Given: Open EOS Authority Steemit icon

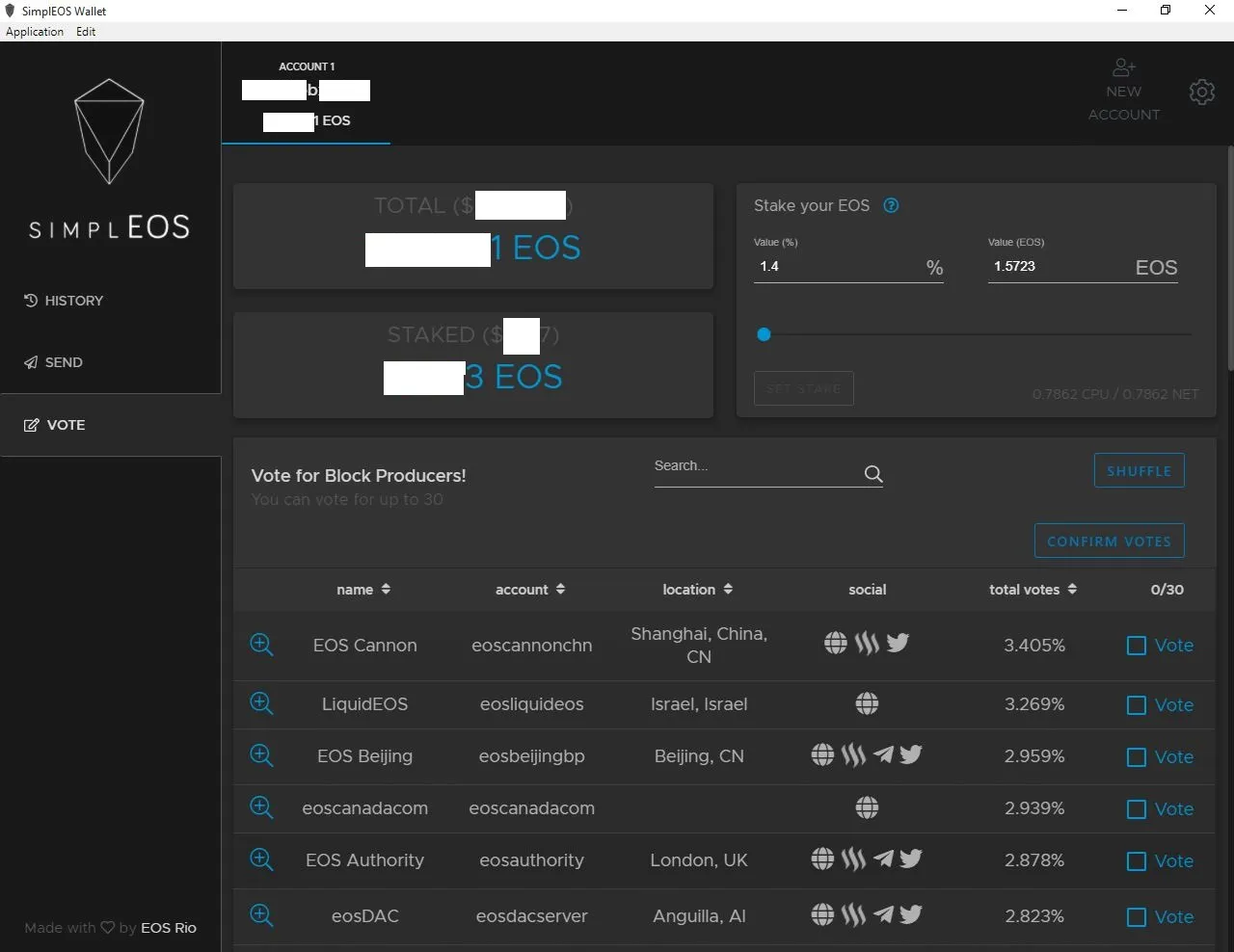Looking at the screenshot, I should tap(853, 858).
